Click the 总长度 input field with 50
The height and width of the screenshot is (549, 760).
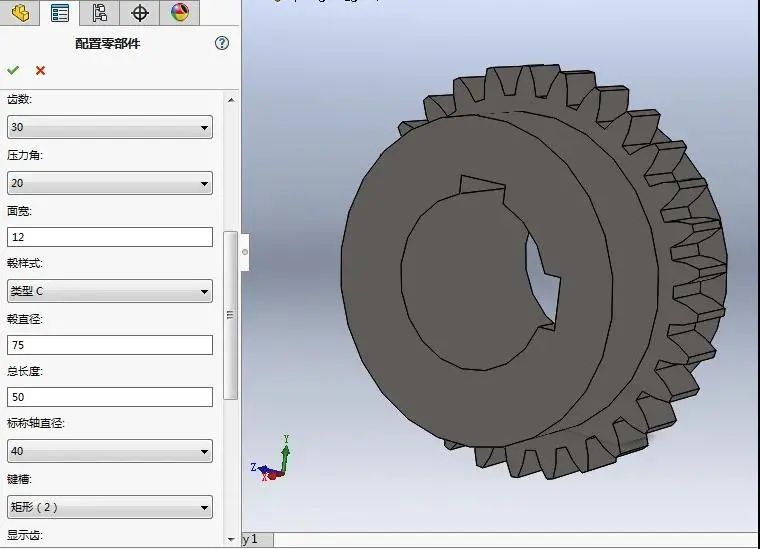109,397
